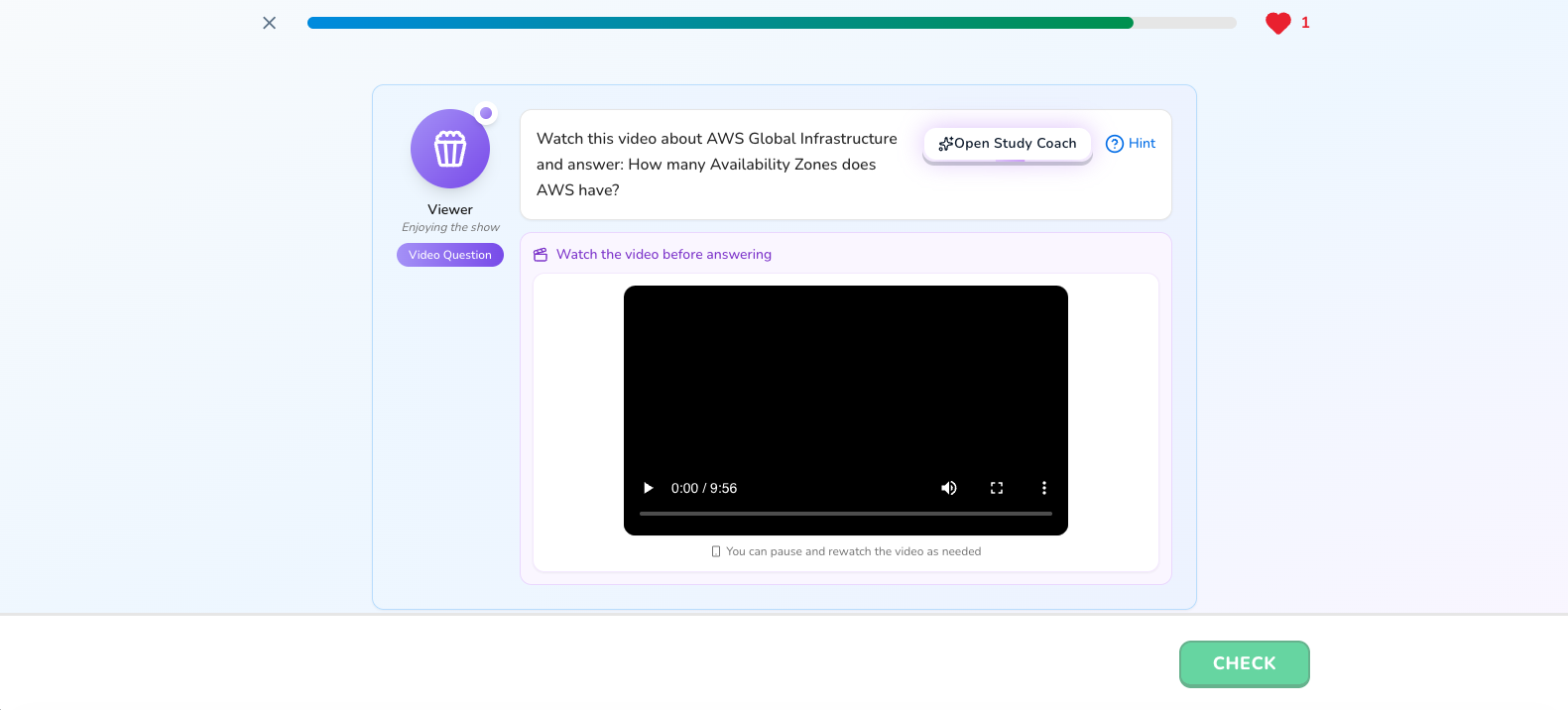Image resolution: width=1568 pixels, height=710 pixels.
Task: Click the 0:00 / 9:56 time display
Action: [704, 488]
